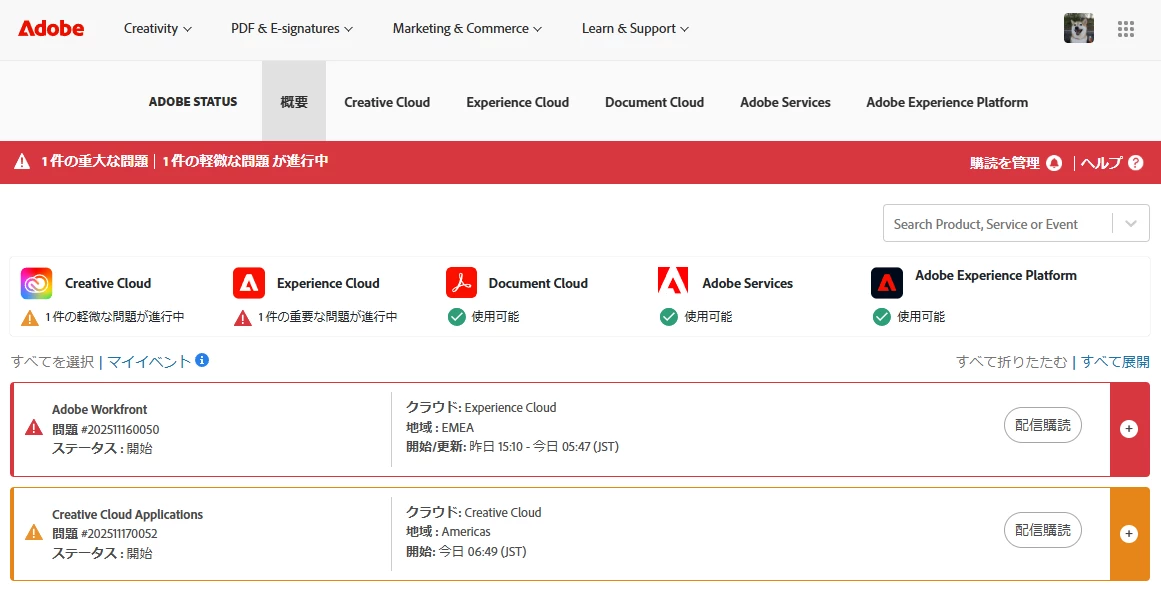The height and width of the screenshot is (609, 1161).
Task: Click the 地域: Americas text
Action: [448, 532]
